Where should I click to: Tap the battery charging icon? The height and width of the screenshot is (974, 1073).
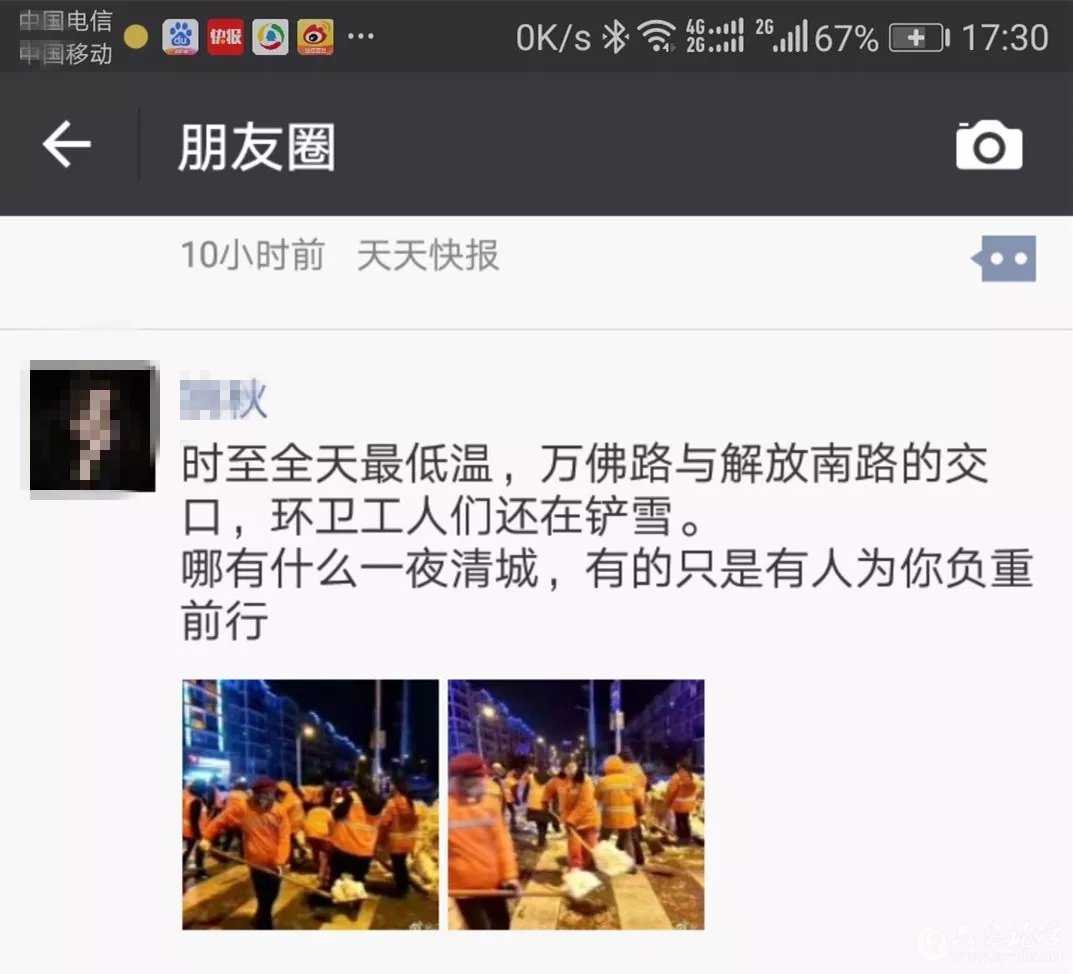(x=919, y=38)
